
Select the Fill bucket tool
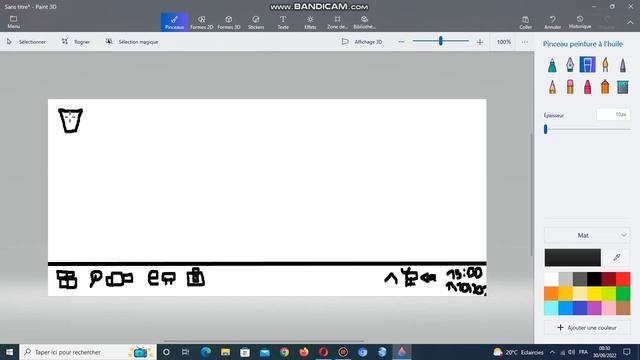point(622,87)
